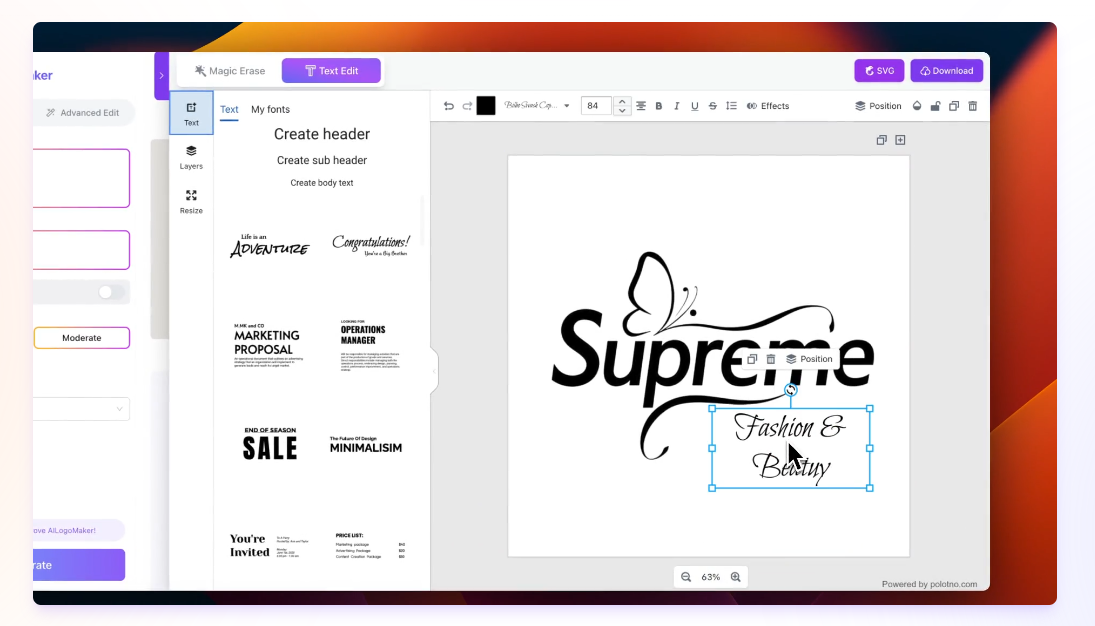Open the Position menu in the top toolbar
Viewport: 1095px width, 626px height.
[879, 106]
